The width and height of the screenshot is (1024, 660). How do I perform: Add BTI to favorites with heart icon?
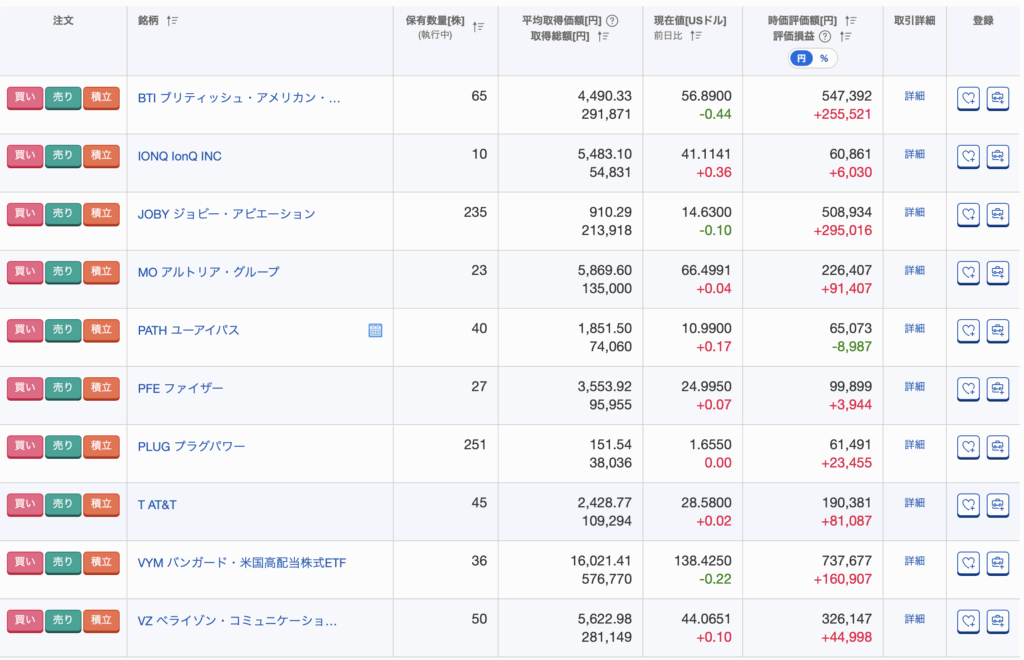point(968,99)
